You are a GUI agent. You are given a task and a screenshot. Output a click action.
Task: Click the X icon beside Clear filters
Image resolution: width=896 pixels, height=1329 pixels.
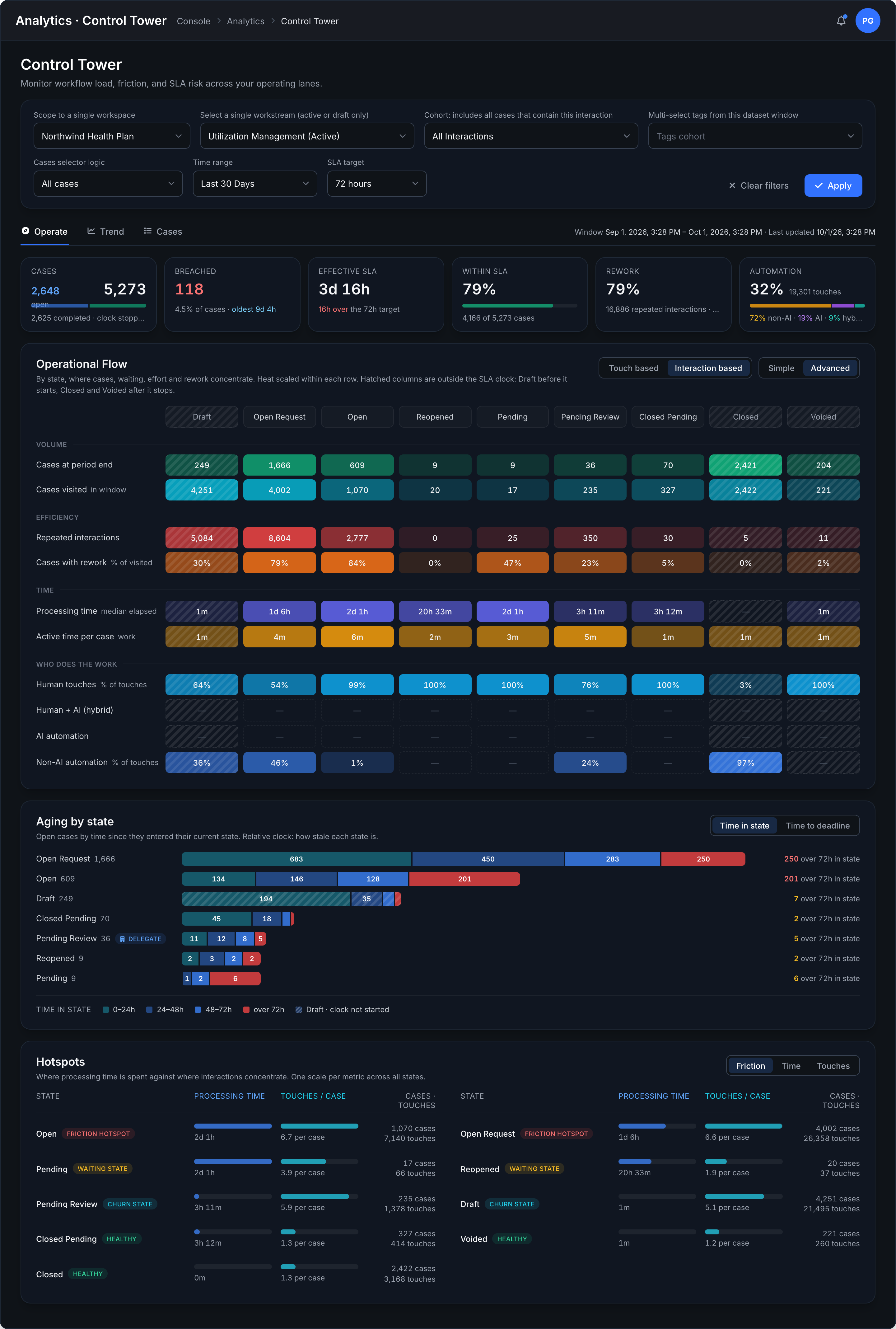coord(732,186)
